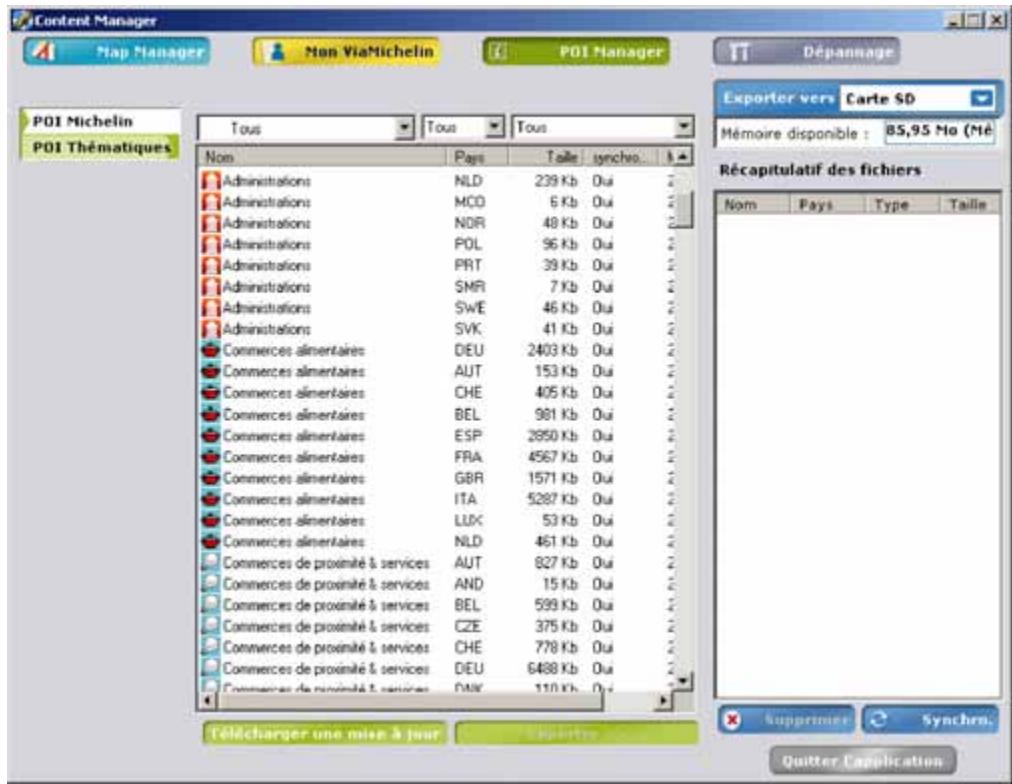Click the Commerces alimentaires icon for CHE row
The height and width of the screenshot is (784, 1012).
[x=210, y=393]
